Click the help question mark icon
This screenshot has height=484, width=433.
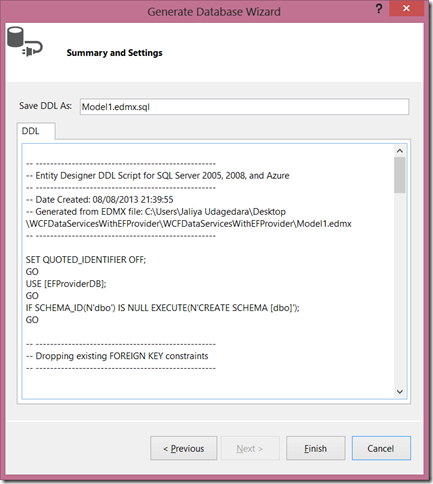[x=379, y=9]
